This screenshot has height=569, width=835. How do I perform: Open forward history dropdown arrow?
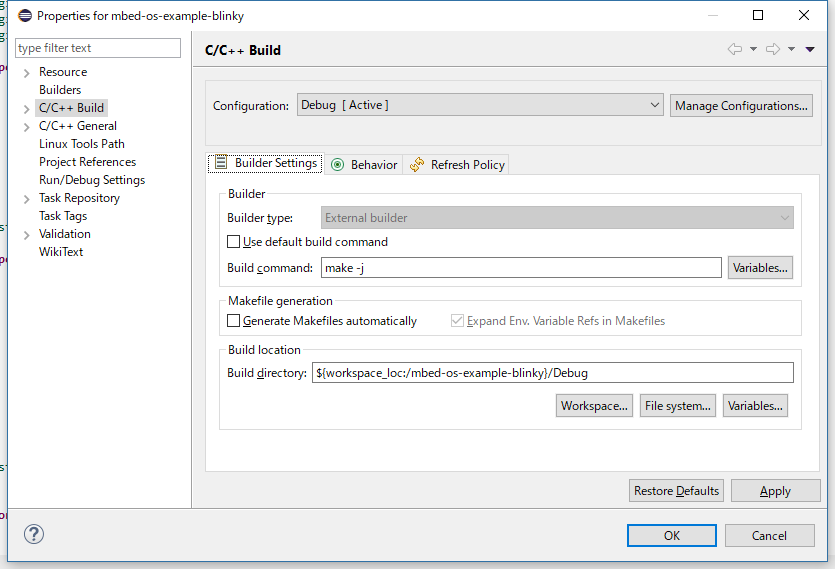coord(791,49)
